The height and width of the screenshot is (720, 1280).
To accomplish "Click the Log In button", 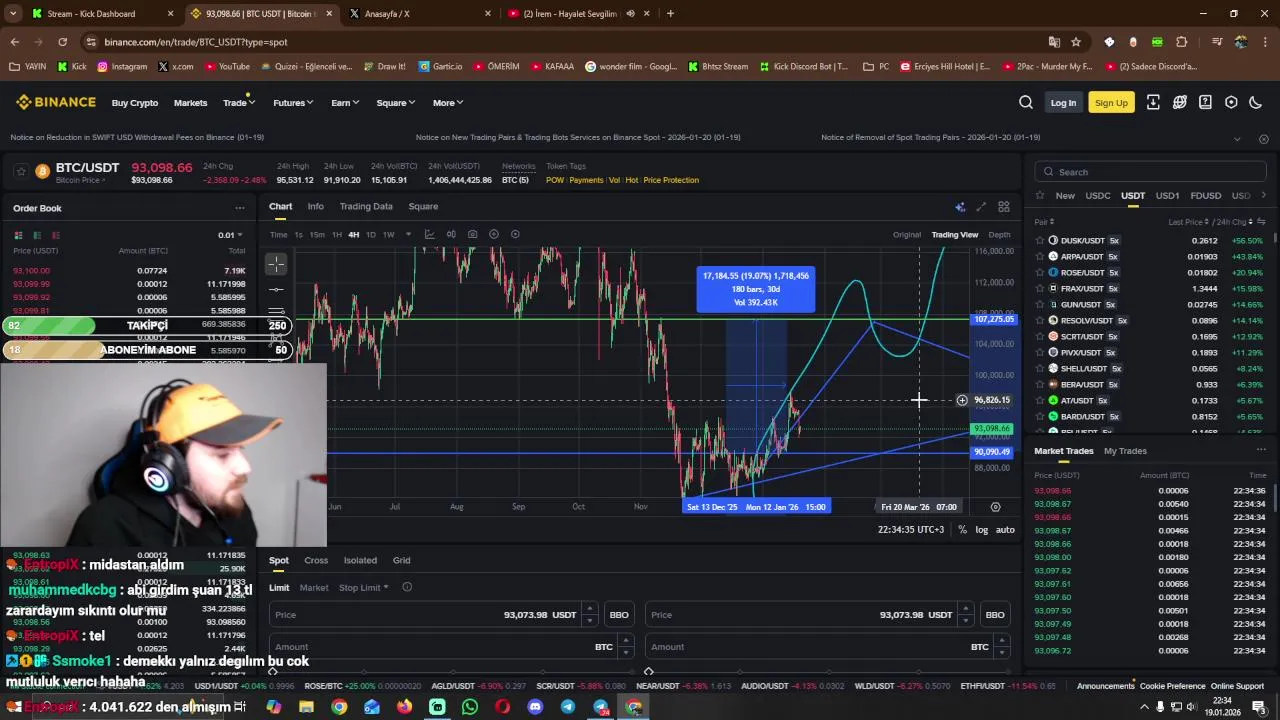I will 1063,103.
